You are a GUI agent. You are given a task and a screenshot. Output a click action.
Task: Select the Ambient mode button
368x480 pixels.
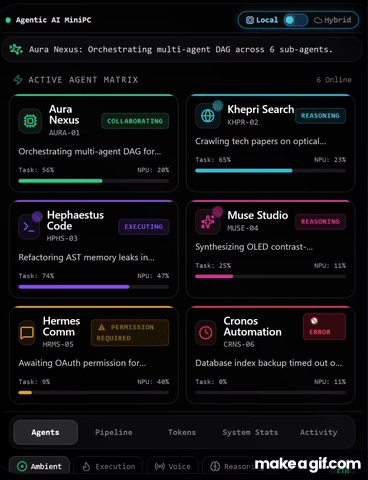pyautogui.click(x=40, y=466)
